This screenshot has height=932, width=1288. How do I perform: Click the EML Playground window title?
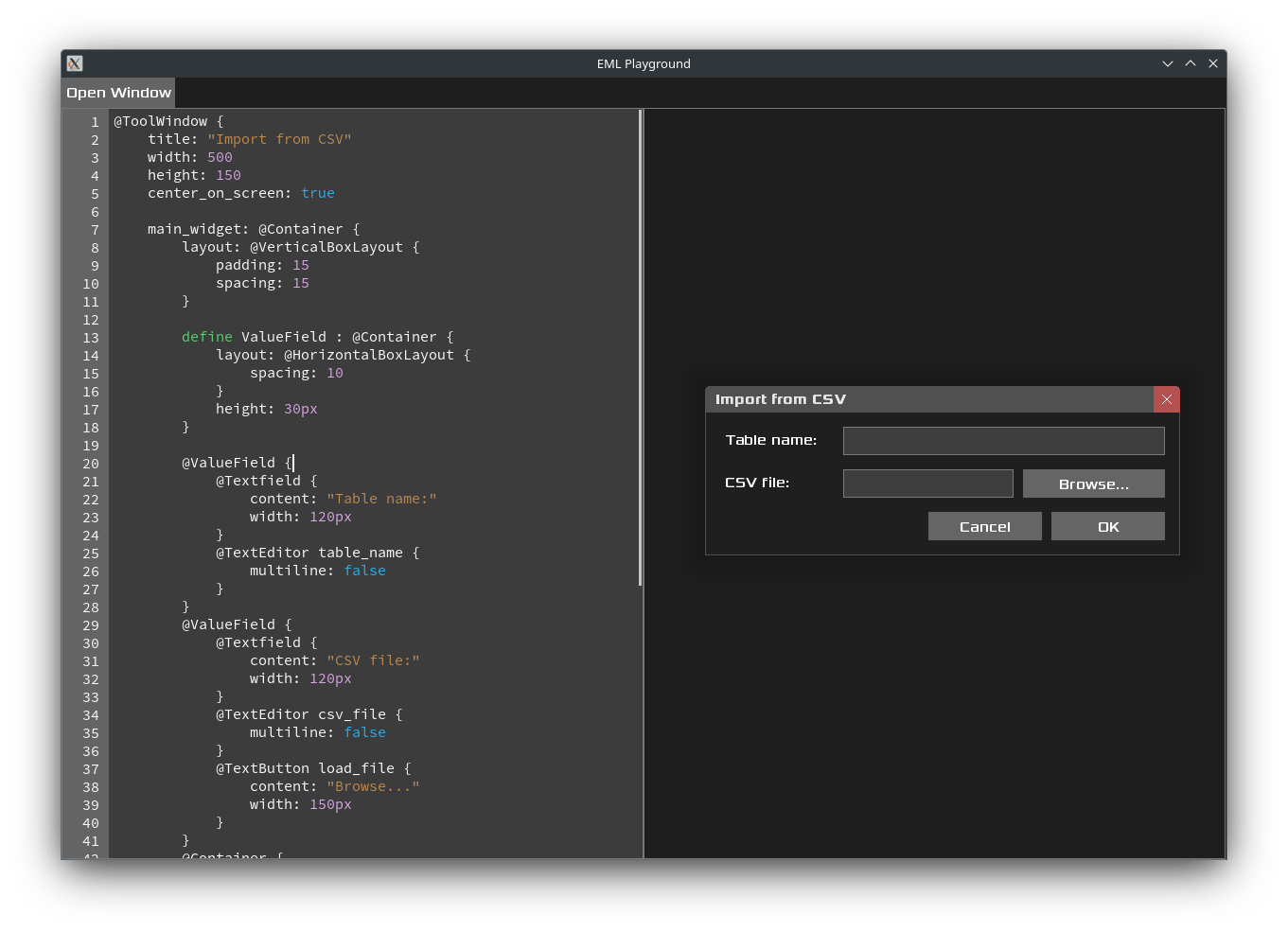click(644, 63)
